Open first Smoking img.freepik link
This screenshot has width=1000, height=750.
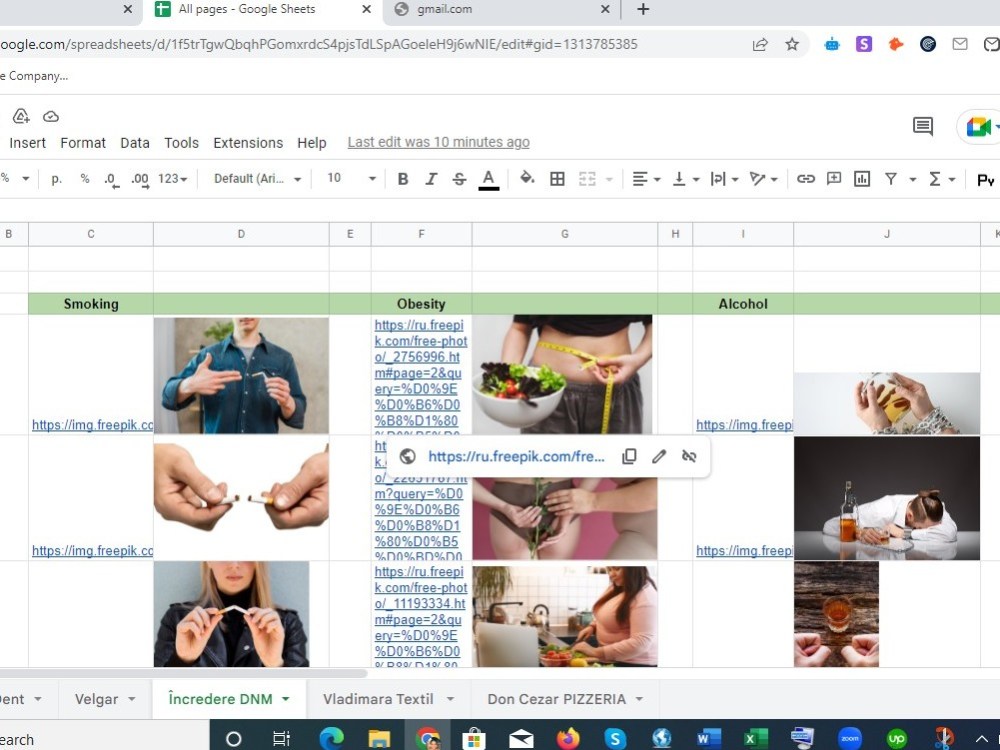click(x=92, y=425)
